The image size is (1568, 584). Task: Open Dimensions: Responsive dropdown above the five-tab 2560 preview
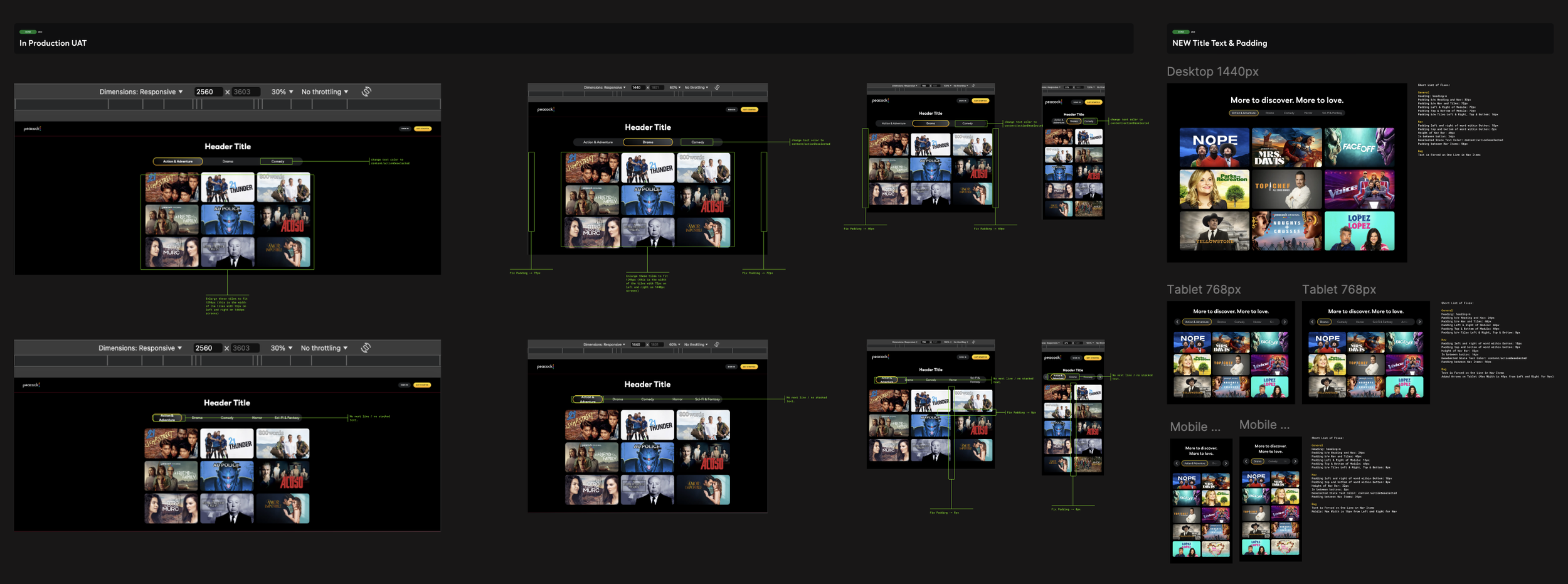tap(140, 348)
